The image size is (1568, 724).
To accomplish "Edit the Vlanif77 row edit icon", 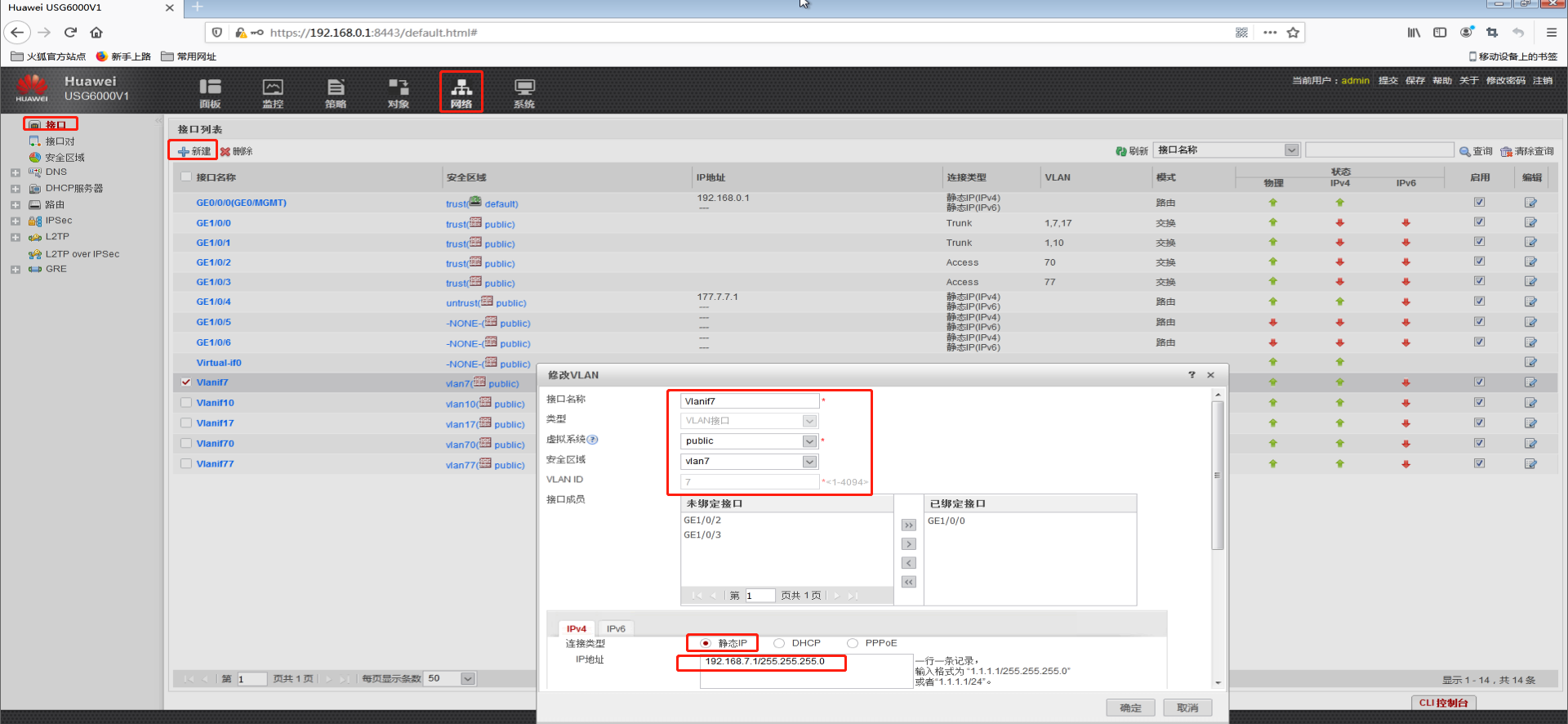I will coord(1530,463).
